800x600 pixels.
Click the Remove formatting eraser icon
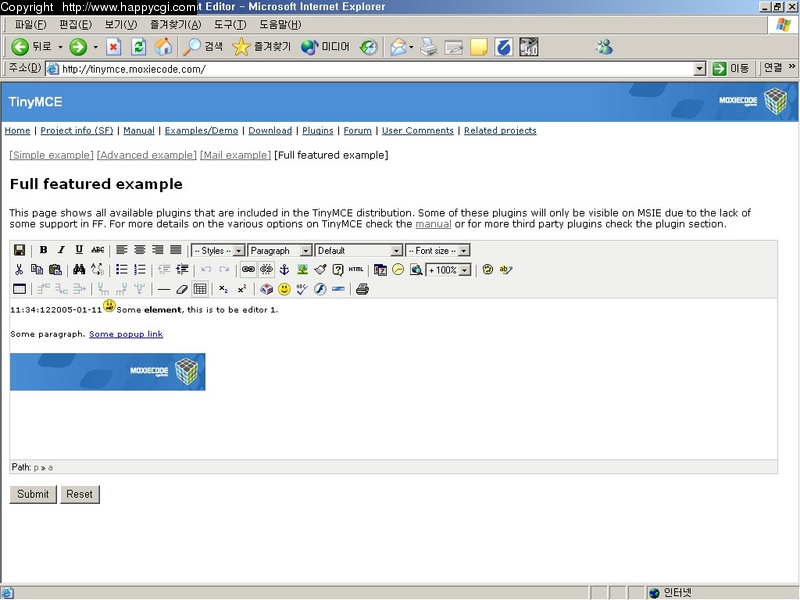[182, 289]
